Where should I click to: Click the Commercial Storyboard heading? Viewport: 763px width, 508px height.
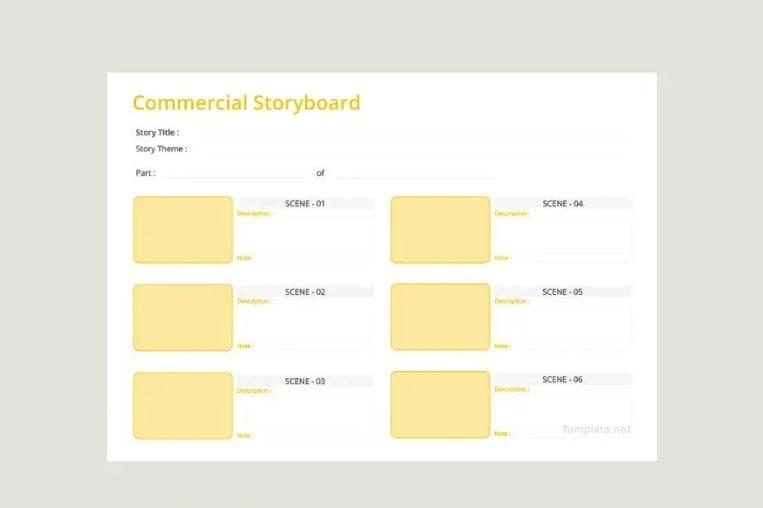tap(246, 103)
